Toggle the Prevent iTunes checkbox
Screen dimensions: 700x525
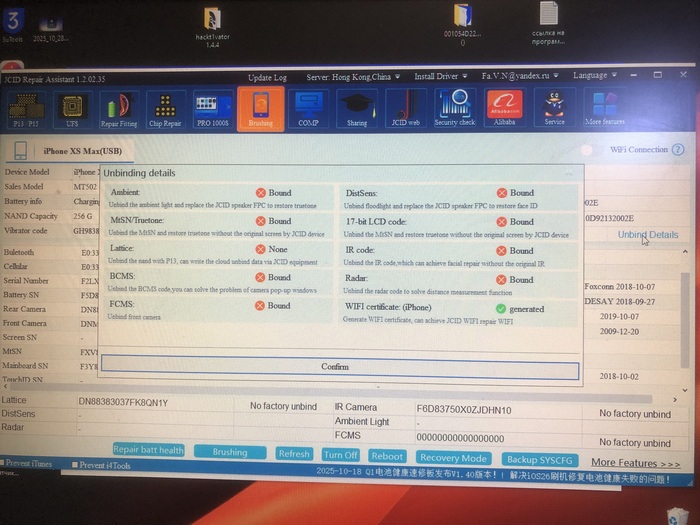coord(4,465)
